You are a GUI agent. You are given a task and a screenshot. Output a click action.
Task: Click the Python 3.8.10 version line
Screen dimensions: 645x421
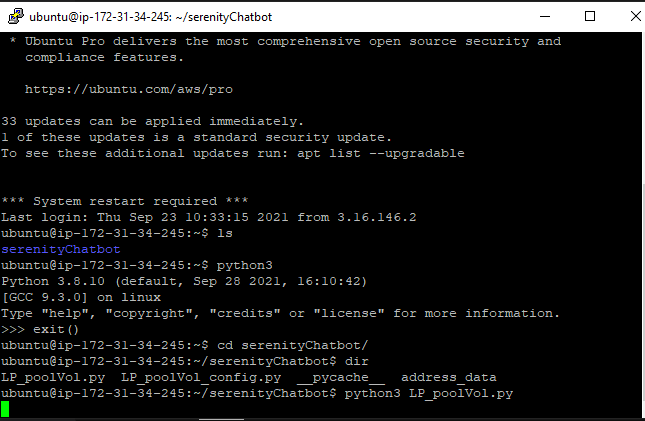pos(184,281)
